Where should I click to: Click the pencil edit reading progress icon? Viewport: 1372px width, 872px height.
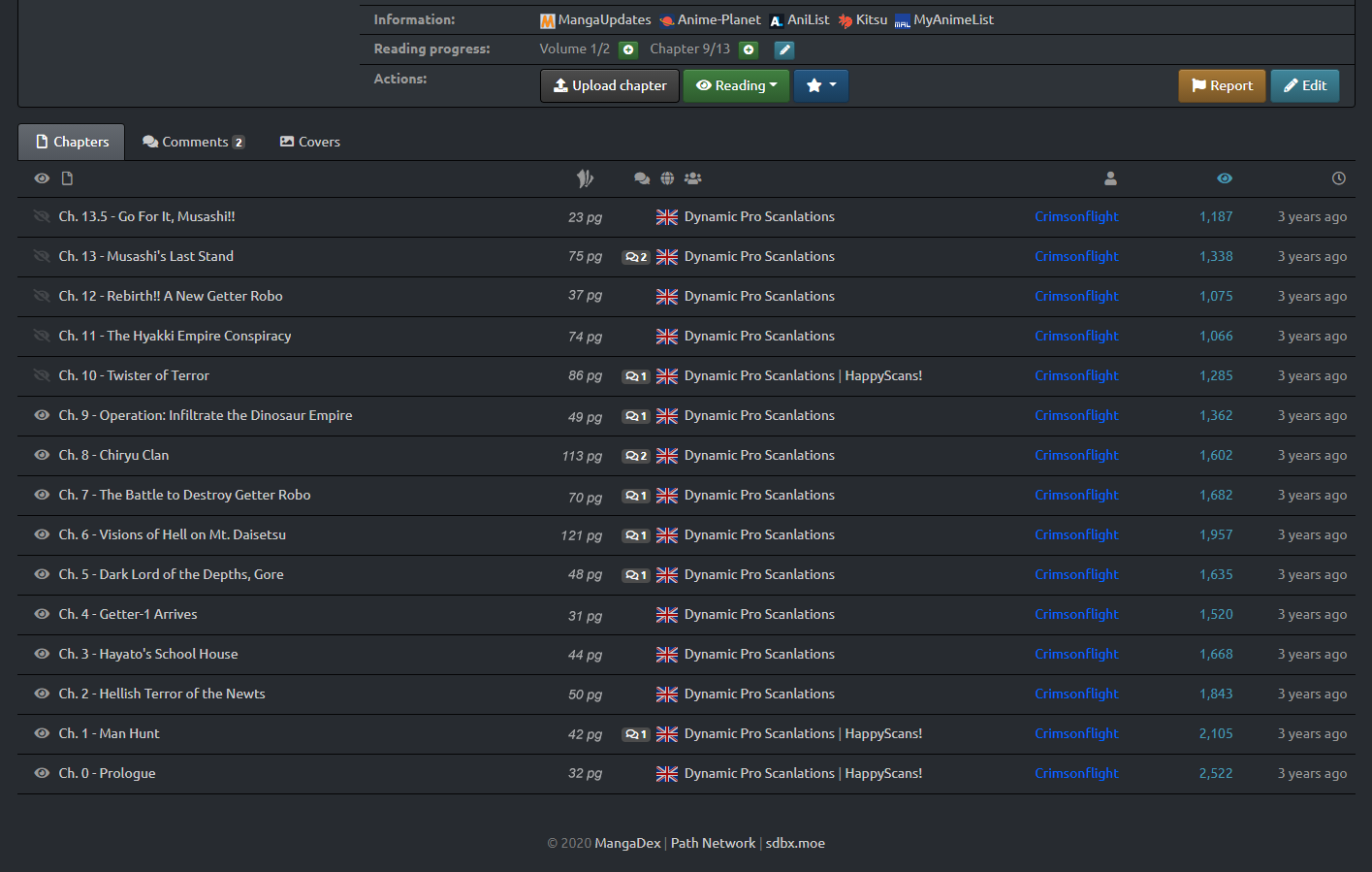click(x=783, y=49)
